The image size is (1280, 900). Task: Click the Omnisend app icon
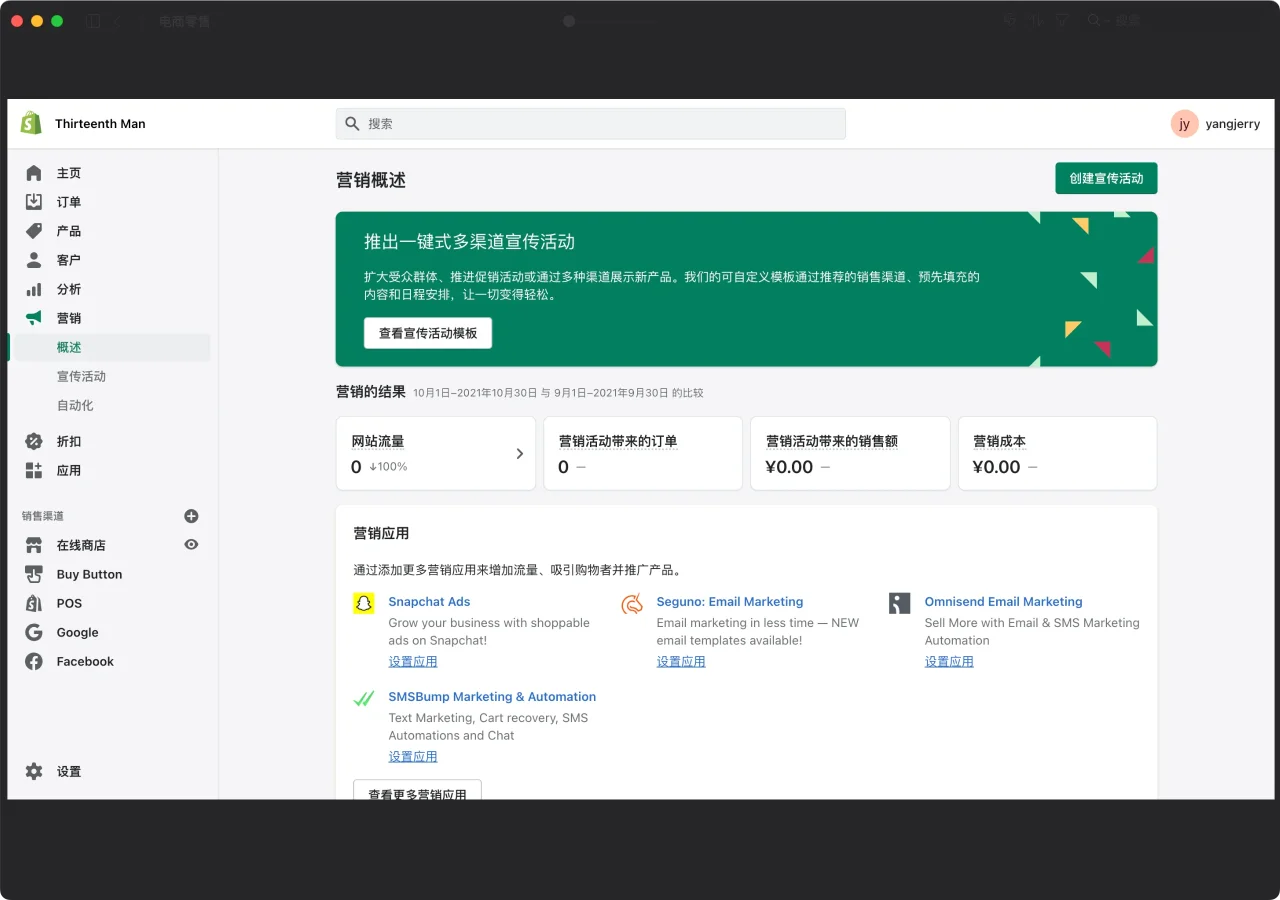pos(900,603)
